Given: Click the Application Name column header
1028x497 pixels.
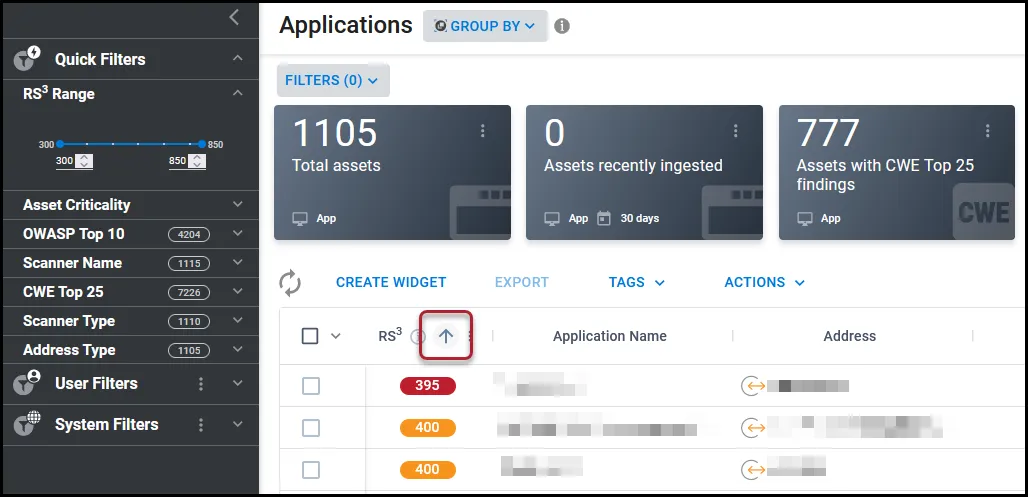Looking at the screenshot, I should tap(610, 336).
